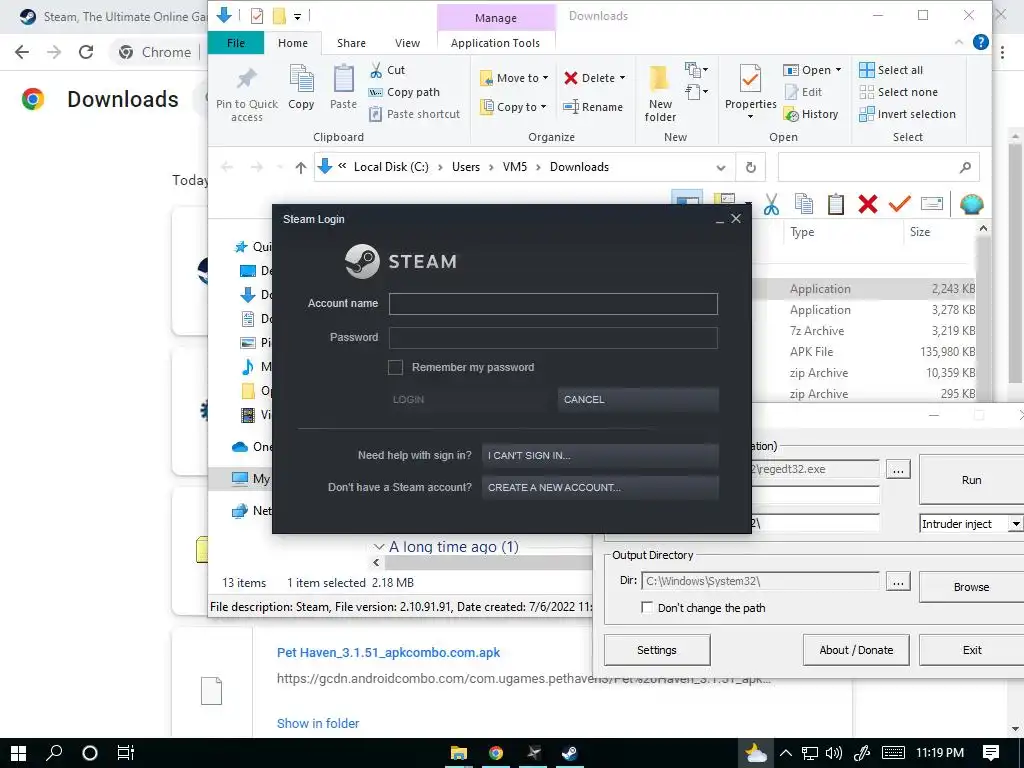Screen dimensions: 1024x768
Task: Click the quick access properties checkmark icon
Action: (257, 16)
